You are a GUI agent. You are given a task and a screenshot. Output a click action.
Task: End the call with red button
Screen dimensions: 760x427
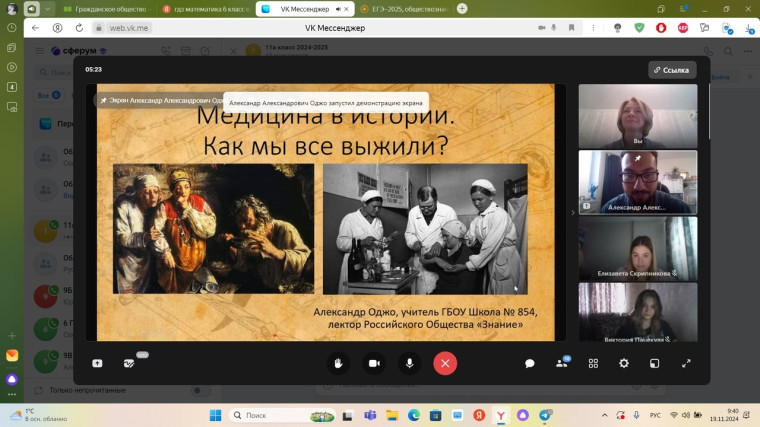[x=445, y=364]
